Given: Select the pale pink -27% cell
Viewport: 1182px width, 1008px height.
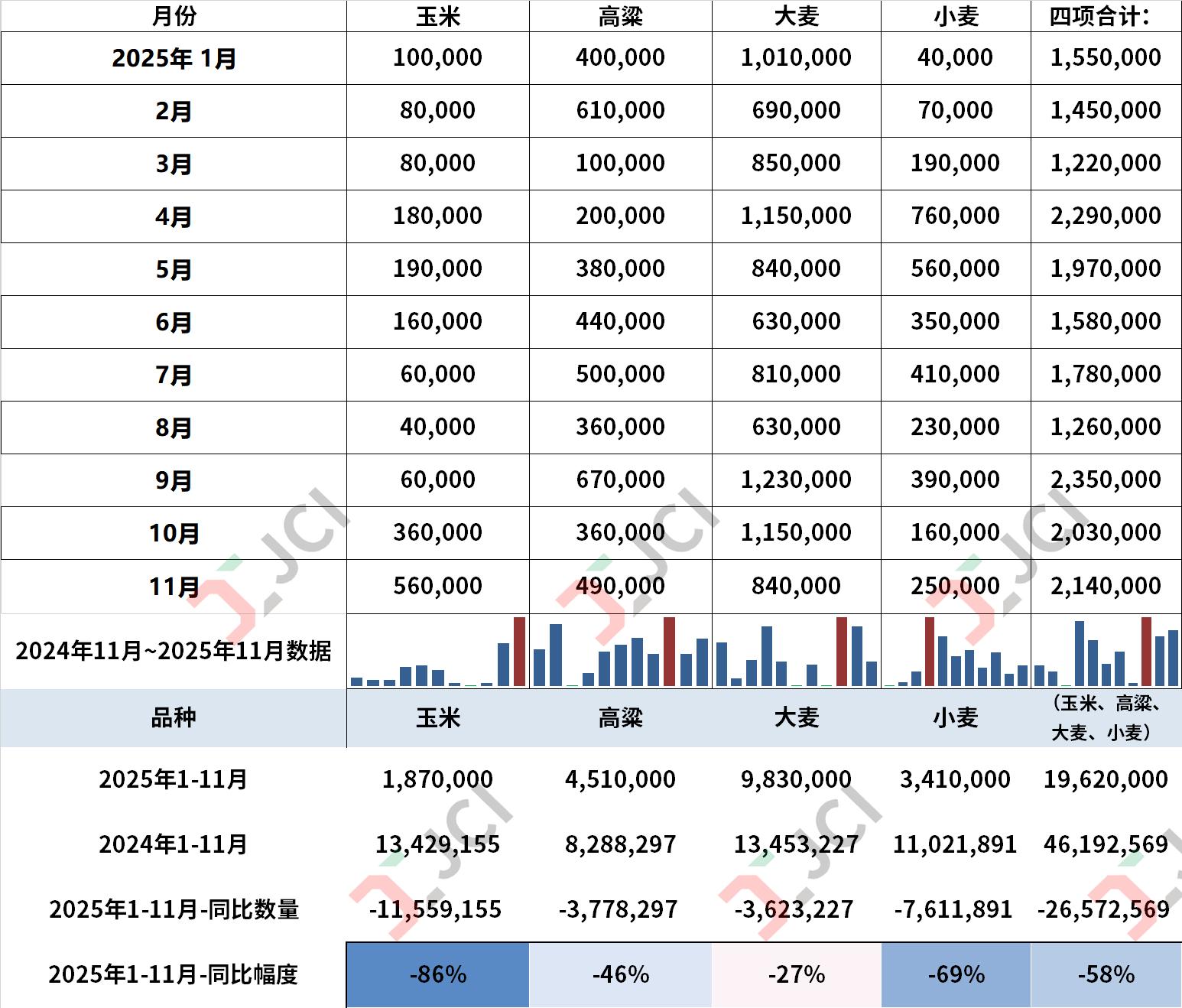Looking at the screenshot, I should click(x=796, y=975).
